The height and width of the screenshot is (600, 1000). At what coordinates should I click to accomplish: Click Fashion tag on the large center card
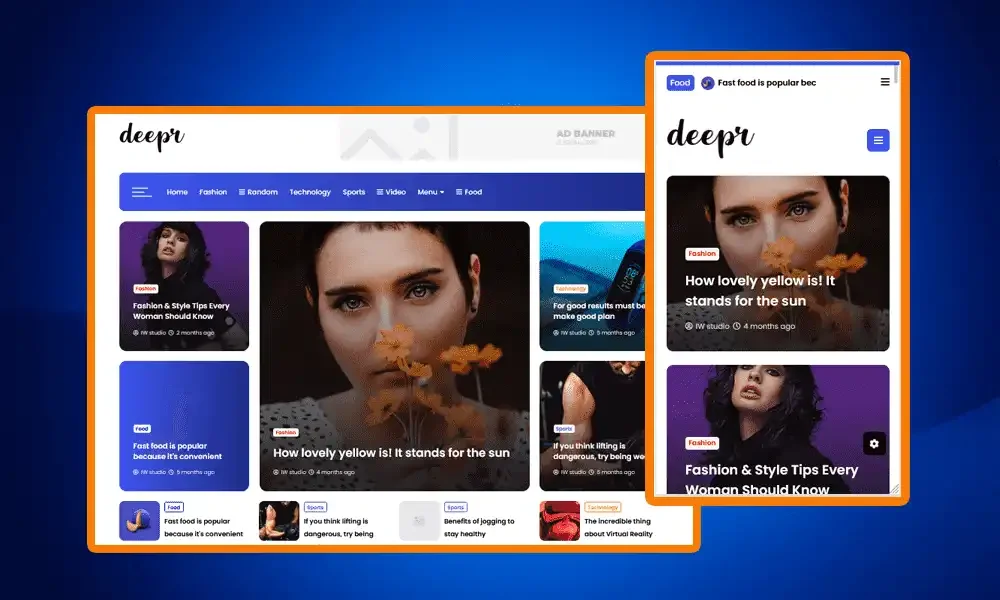pos(286,432)
